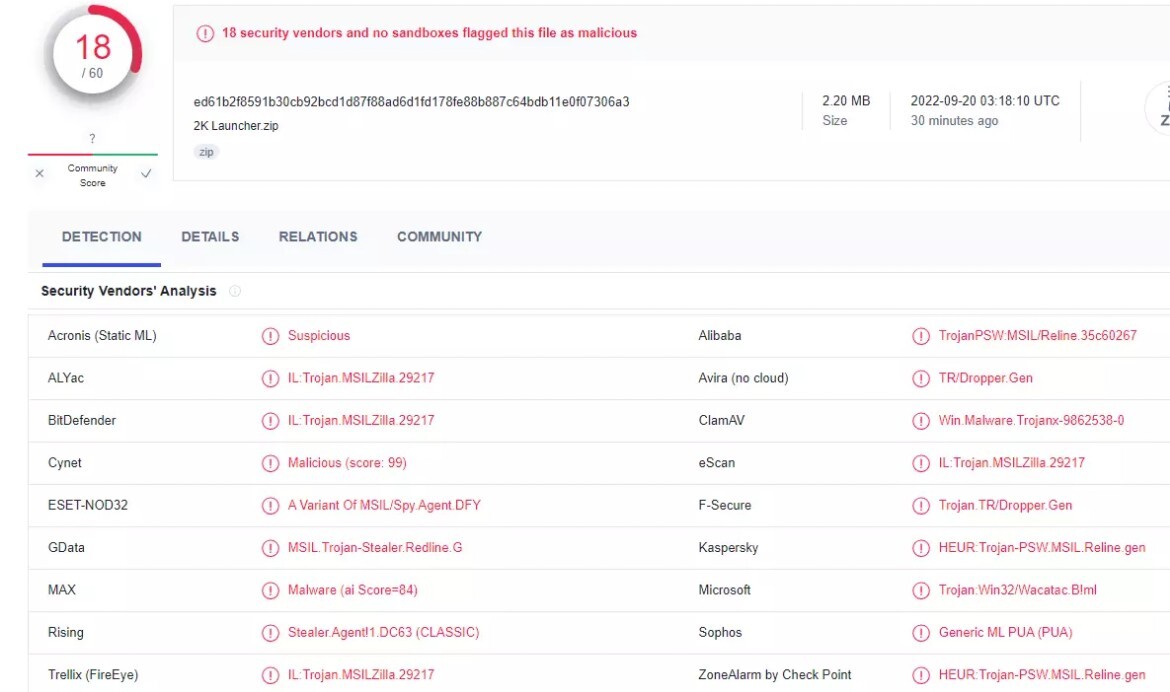Click the warning icon in BitDefender row

(270, 421)
